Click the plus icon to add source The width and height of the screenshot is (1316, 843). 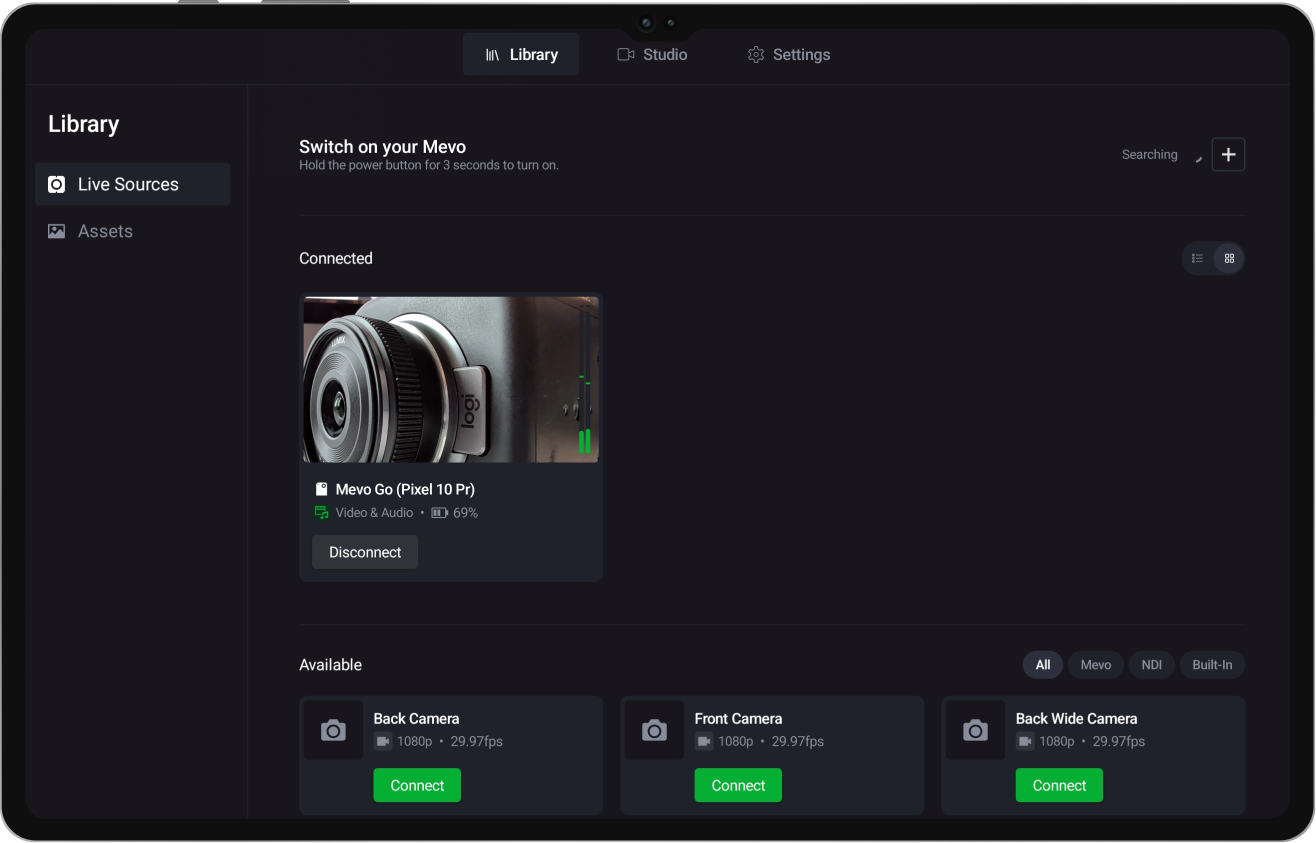click(x=1228, y=155)
